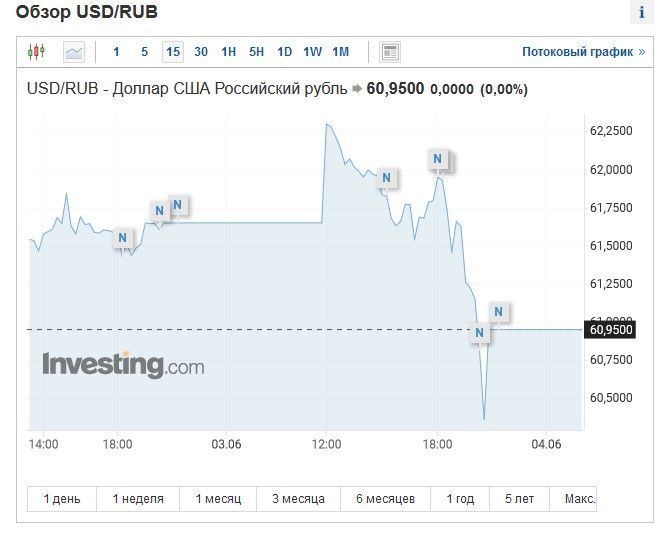Set interval to 1D
The height and width of the screenshot is (539, 671).
tap(285, 52)
